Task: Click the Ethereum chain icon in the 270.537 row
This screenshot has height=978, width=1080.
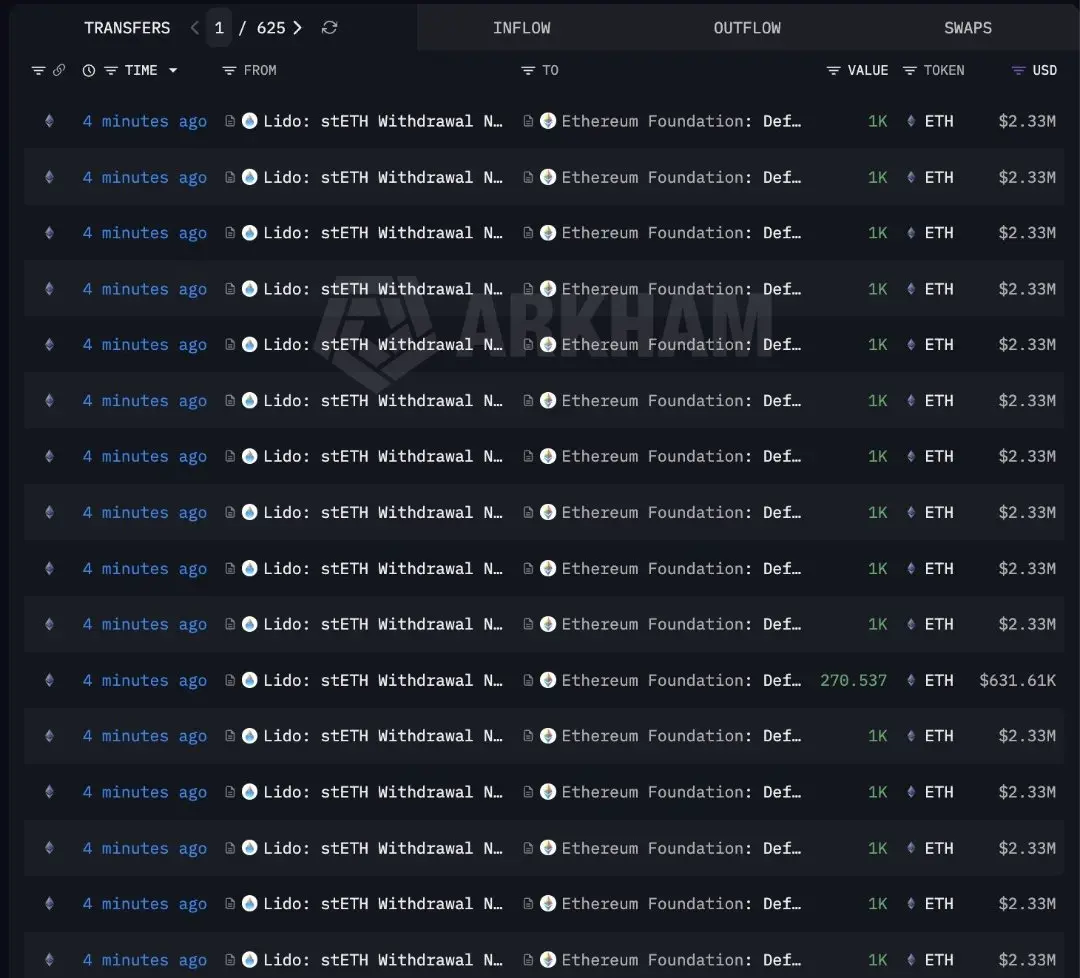Action: pyautogui.click(x=50, y=680)
